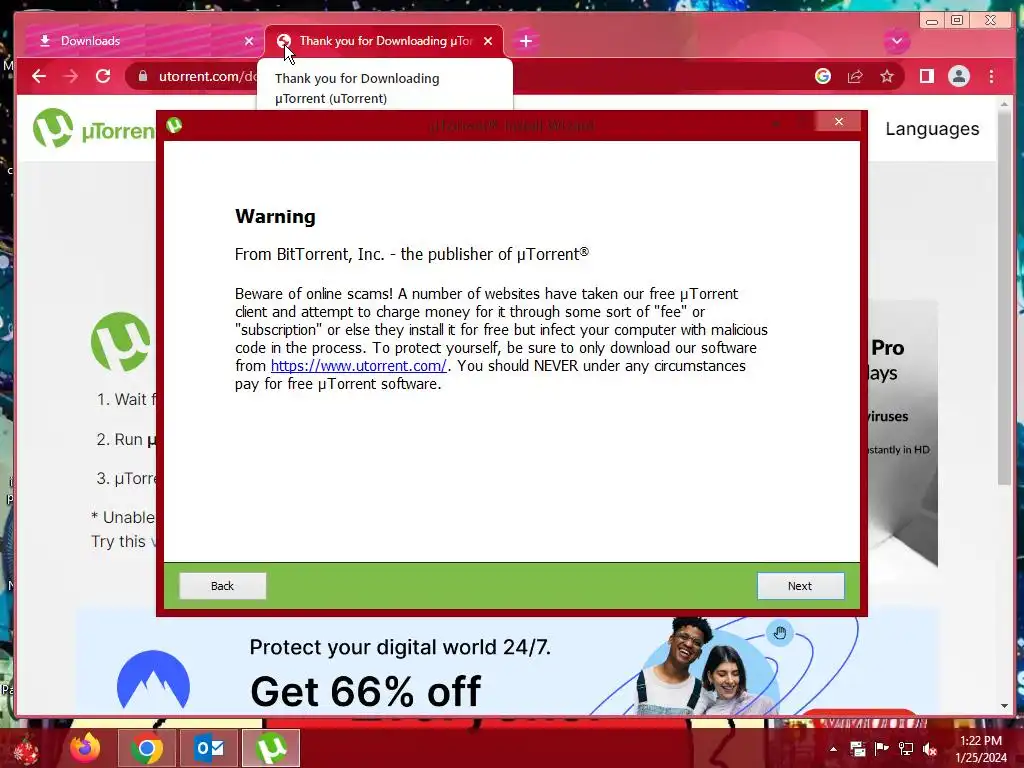Open the https://www.utorrent.com/ link in the warning
Viewport: 1024px width, 768px height.
coord(359,366)
